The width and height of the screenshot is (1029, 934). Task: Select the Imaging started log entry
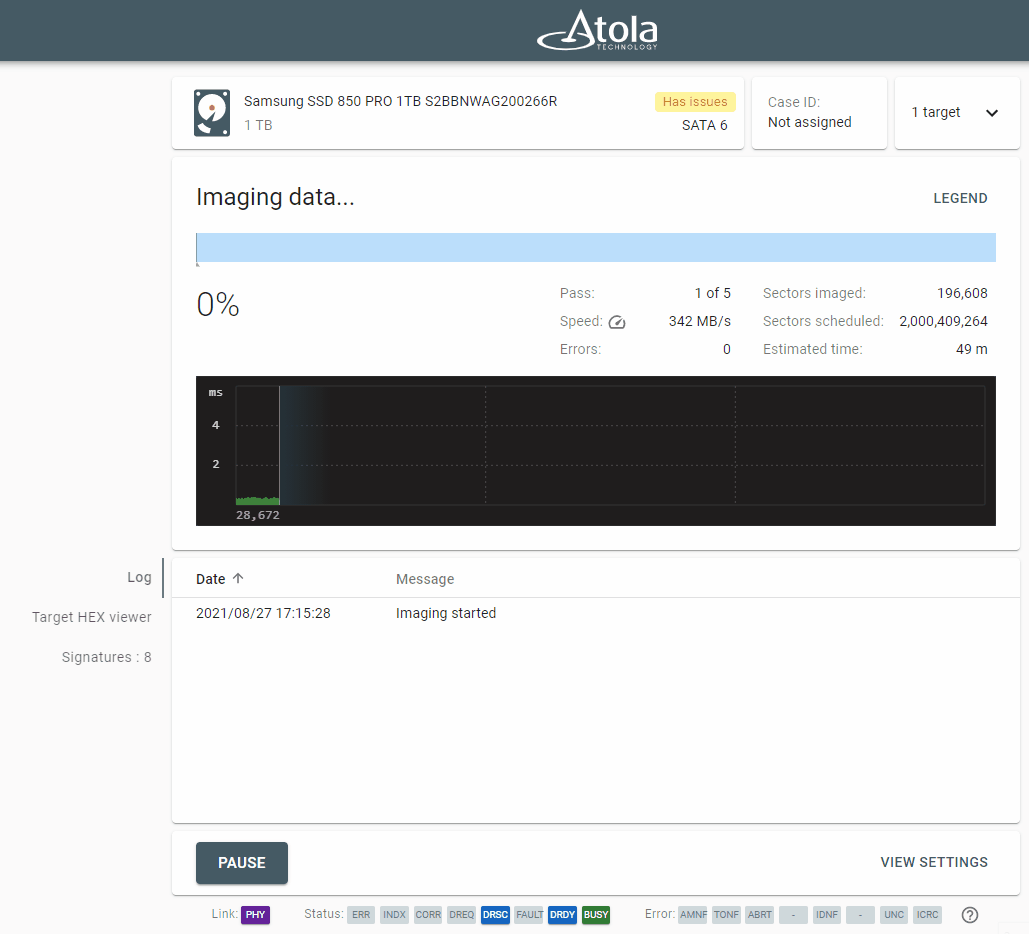tap(446, 613)
